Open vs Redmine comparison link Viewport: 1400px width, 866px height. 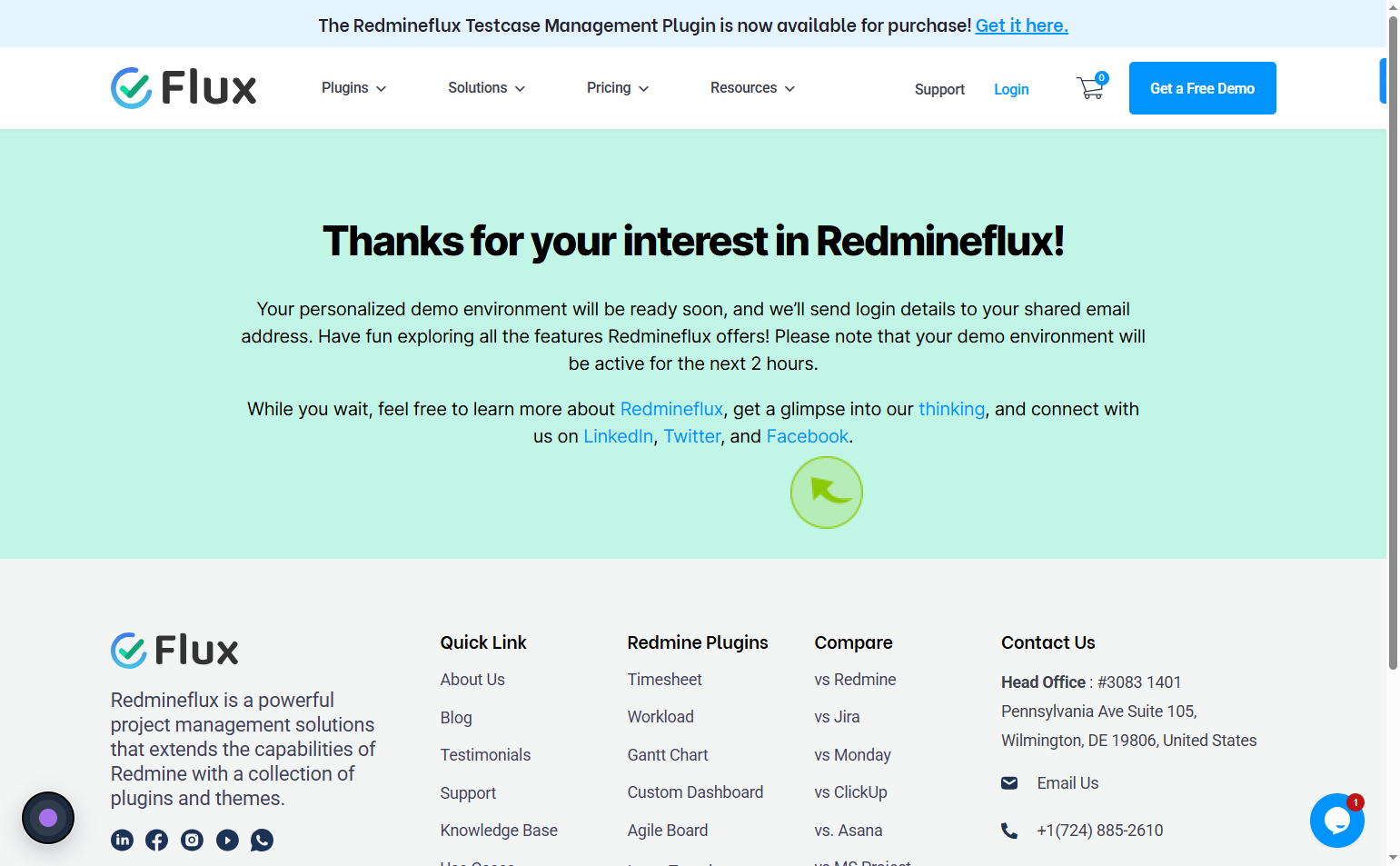point(855,680)
